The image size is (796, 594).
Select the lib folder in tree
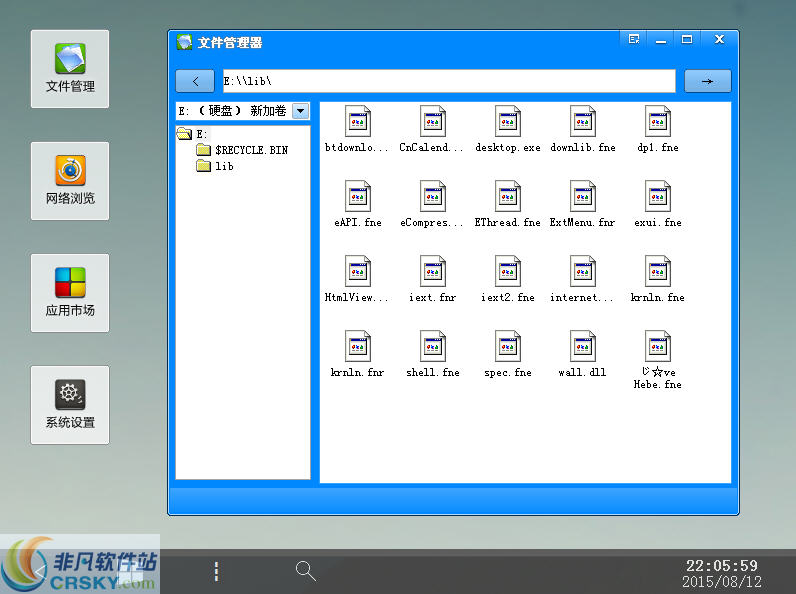(215, 166)
